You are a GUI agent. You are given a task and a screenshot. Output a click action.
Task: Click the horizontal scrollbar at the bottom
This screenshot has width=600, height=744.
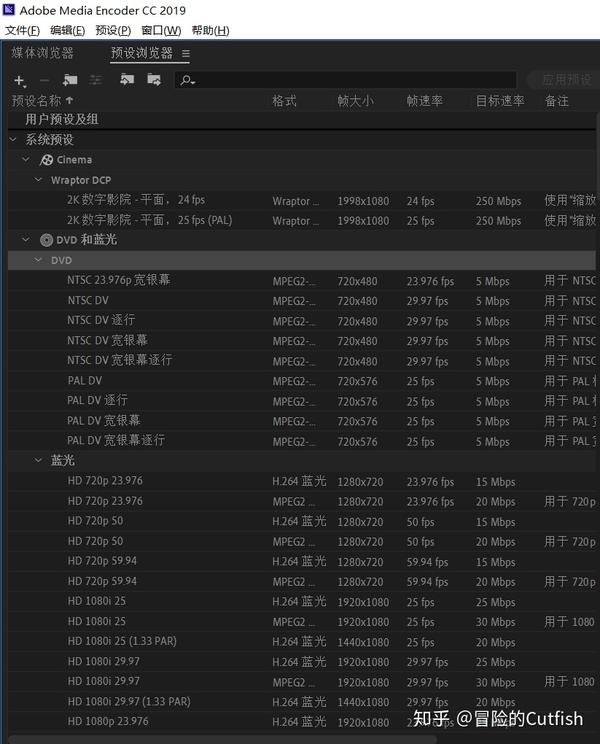click(223, 740)
